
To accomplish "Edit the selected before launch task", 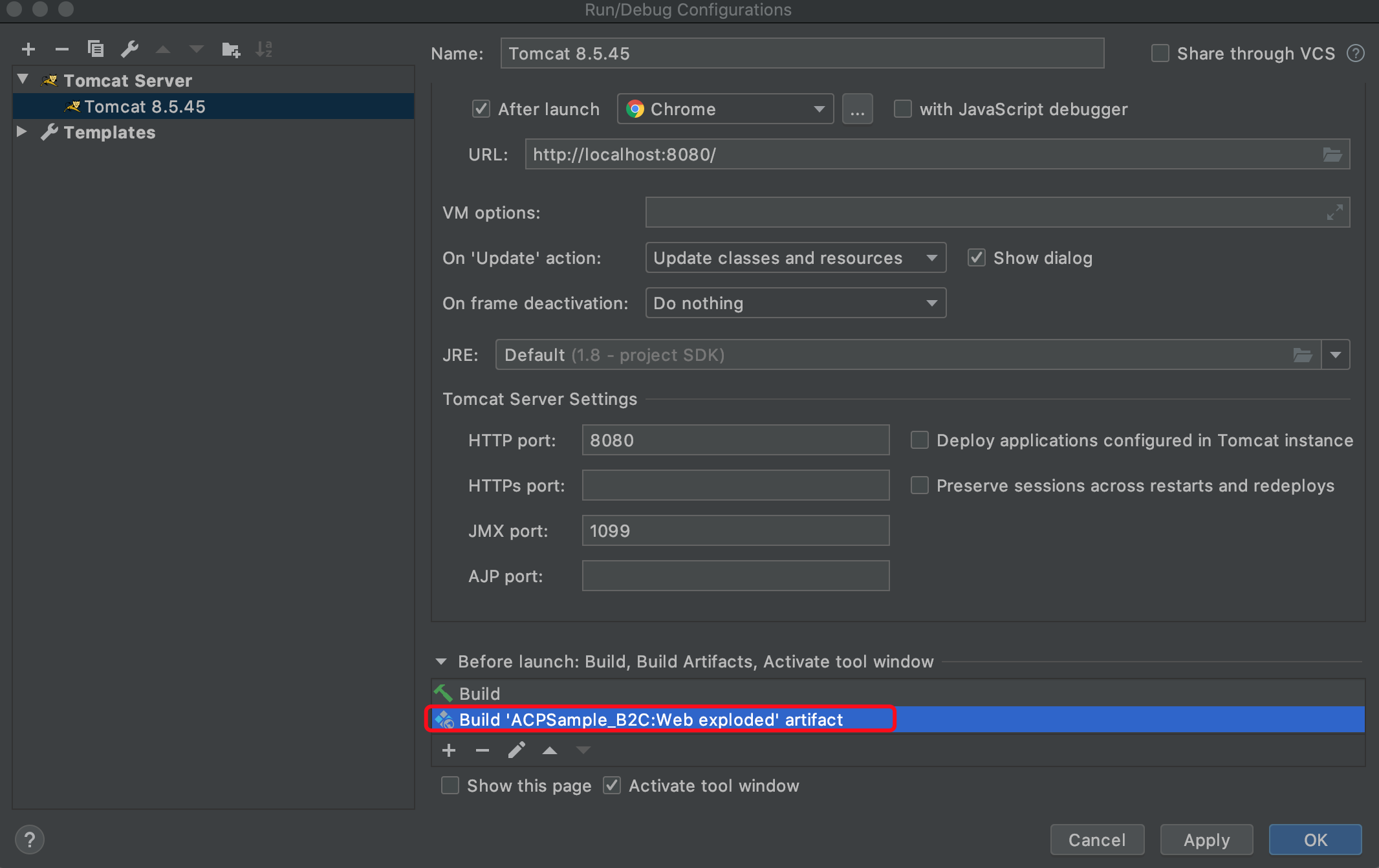I will tap(516, 750).
